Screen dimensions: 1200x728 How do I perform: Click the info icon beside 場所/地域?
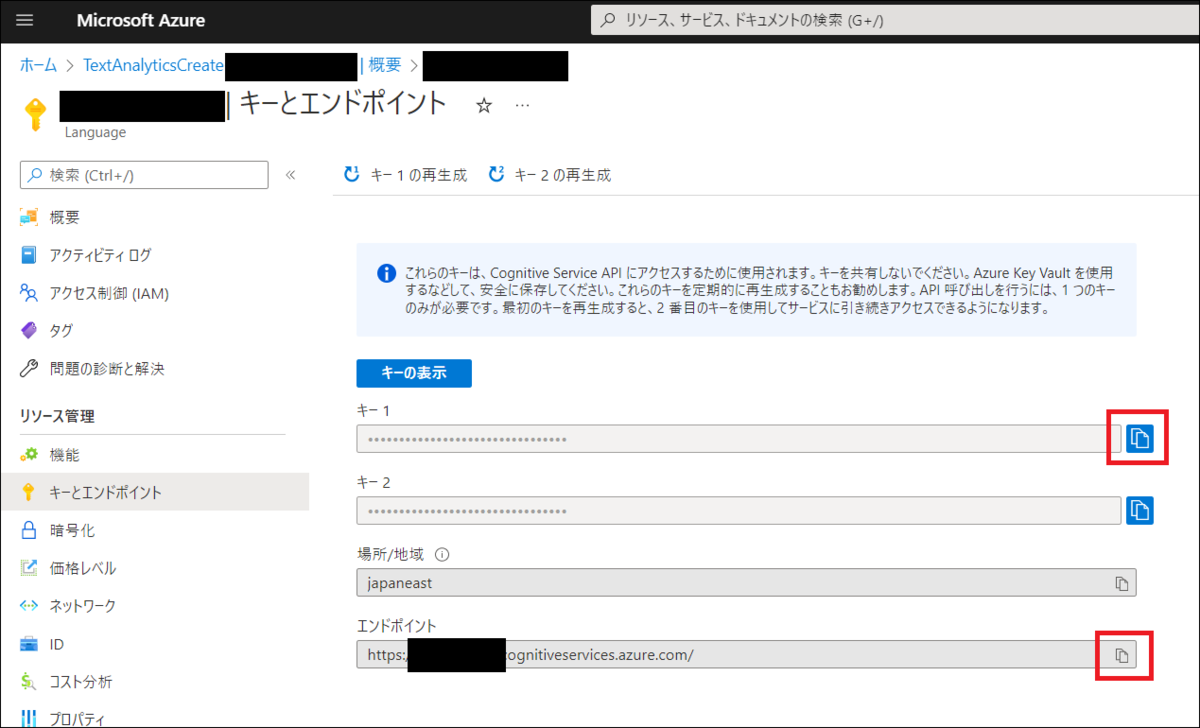click(x=442, y=554)
